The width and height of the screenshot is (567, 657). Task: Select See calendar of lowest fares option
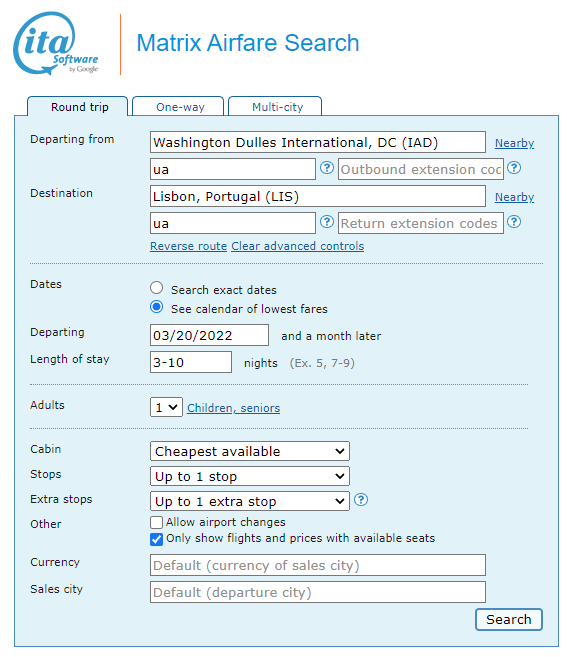pyautogui.click(x=156, y=307)
